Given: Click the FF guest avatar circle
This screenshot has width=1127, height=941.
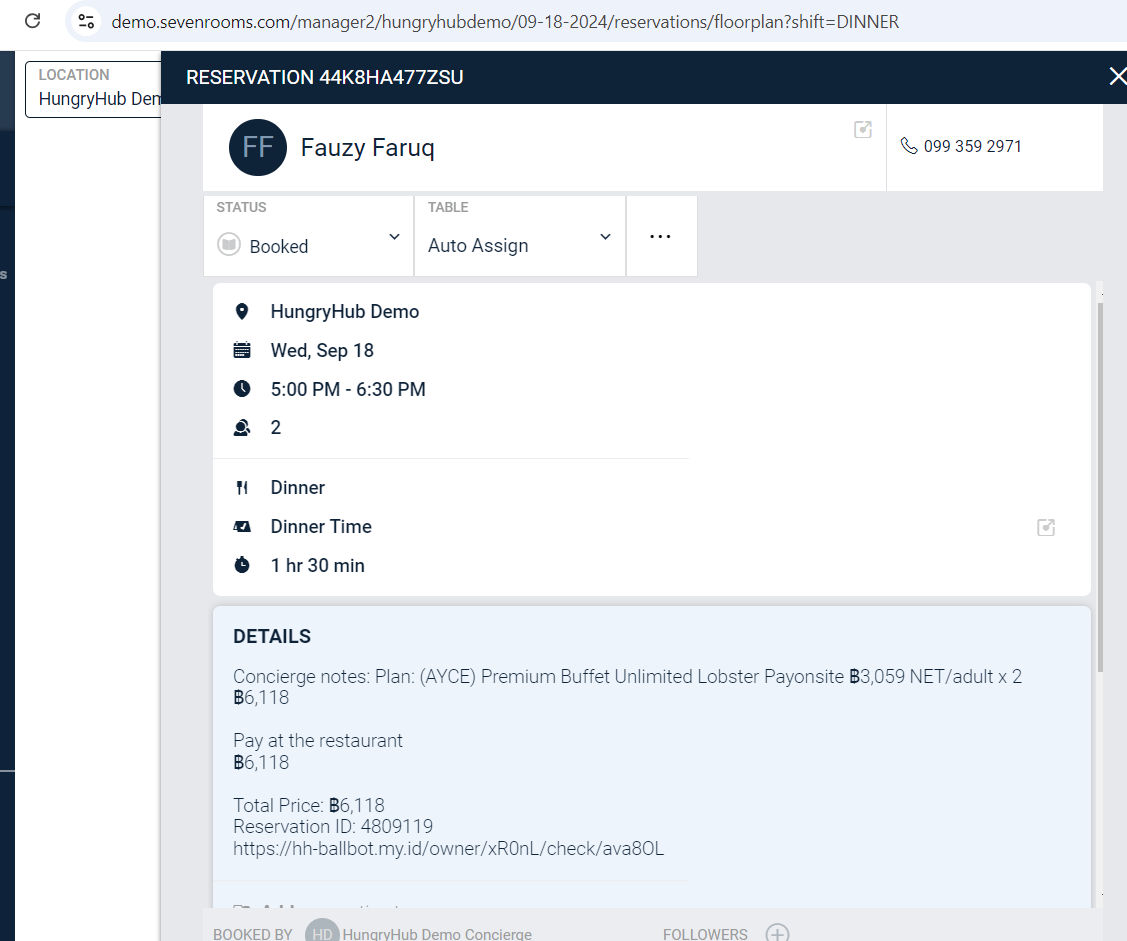Looking at the screenshot, I should 258,148.
